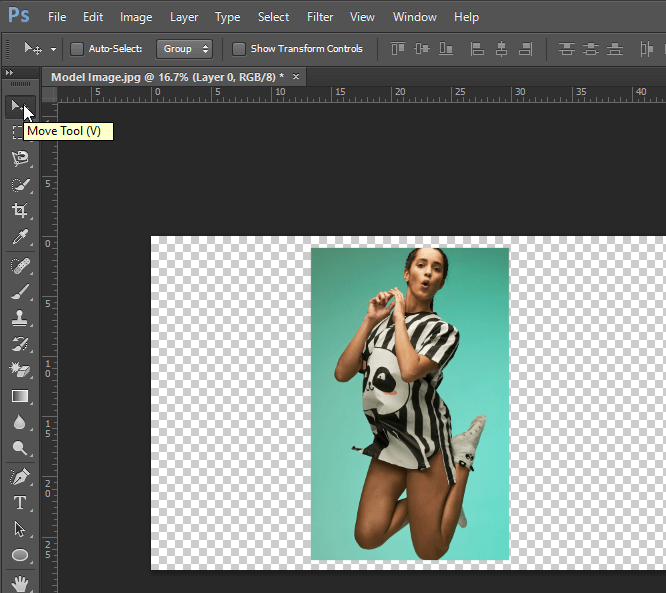Open the Filter menu
The height and width of the screenshot is (593, 666).
[x=320, y=17]
